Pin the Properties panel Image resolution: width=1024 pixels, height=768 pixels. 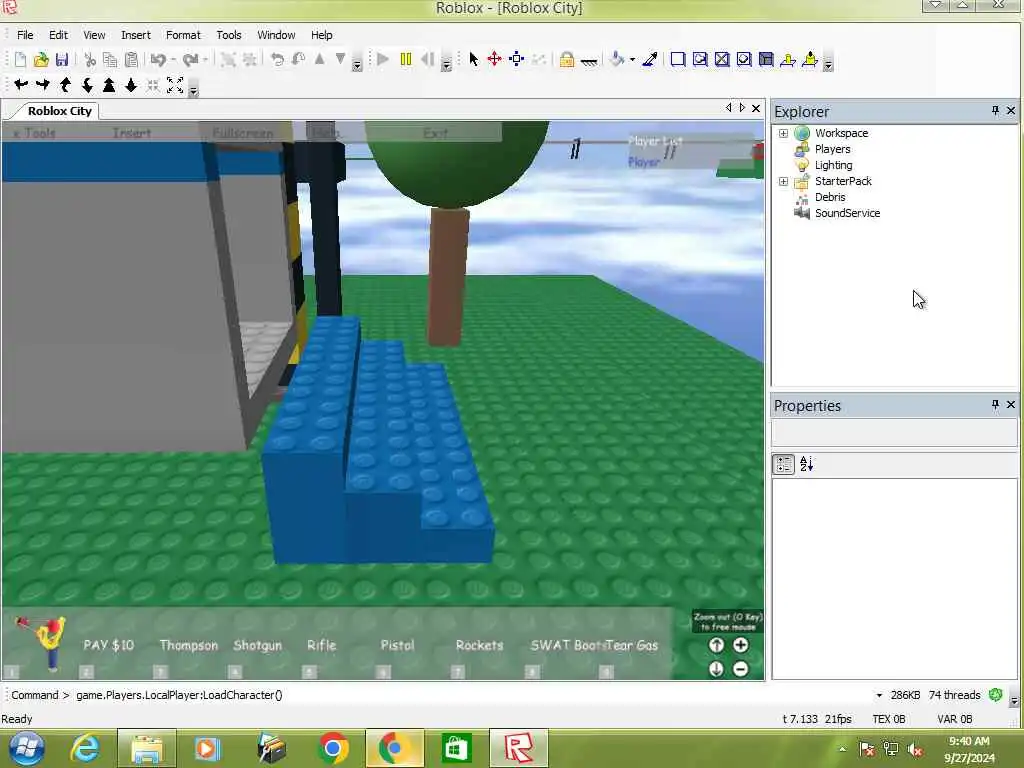(995, 405)
